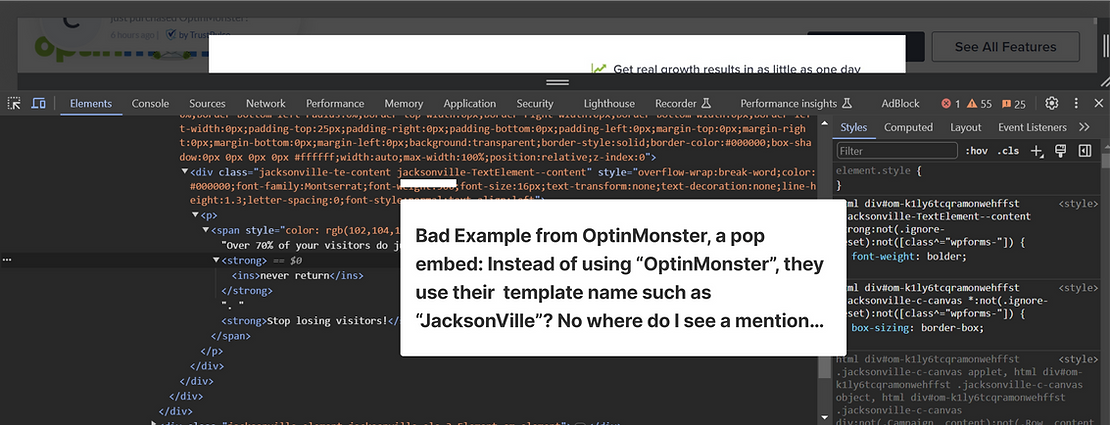Open the Memory tab

(x=404, y=103)
